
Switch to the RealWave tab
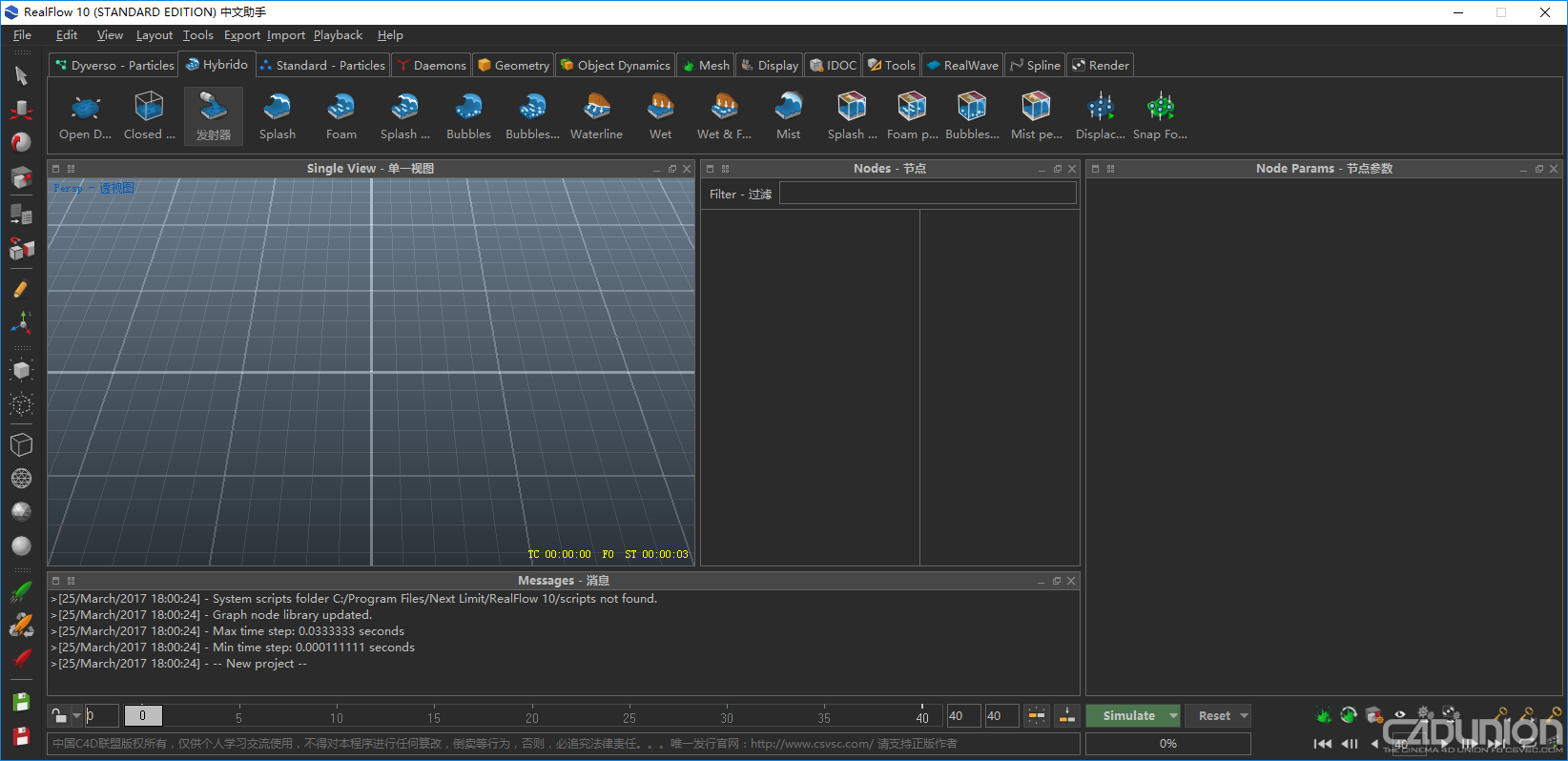[x=962, y=65]
